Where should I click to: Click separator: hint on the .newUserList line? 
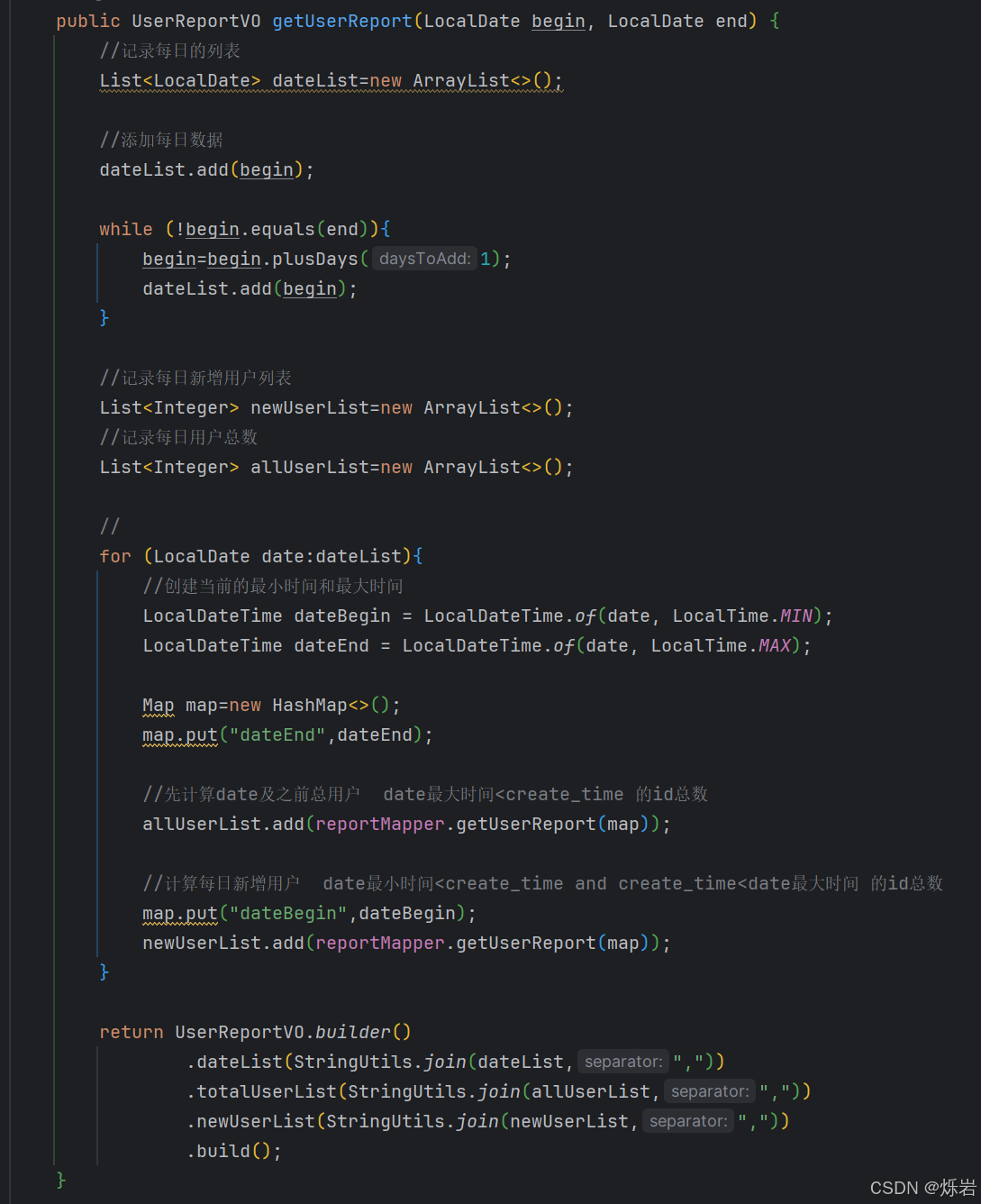click(688, 1121)
